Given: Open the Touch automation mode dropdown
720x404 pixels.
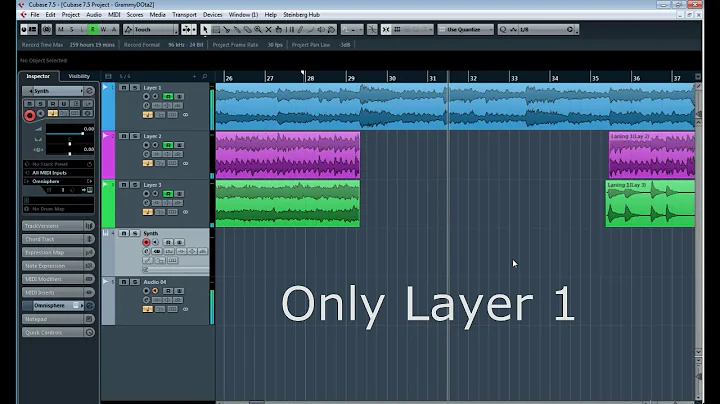Looking at the screenshot, I should [x=152, y=29].
